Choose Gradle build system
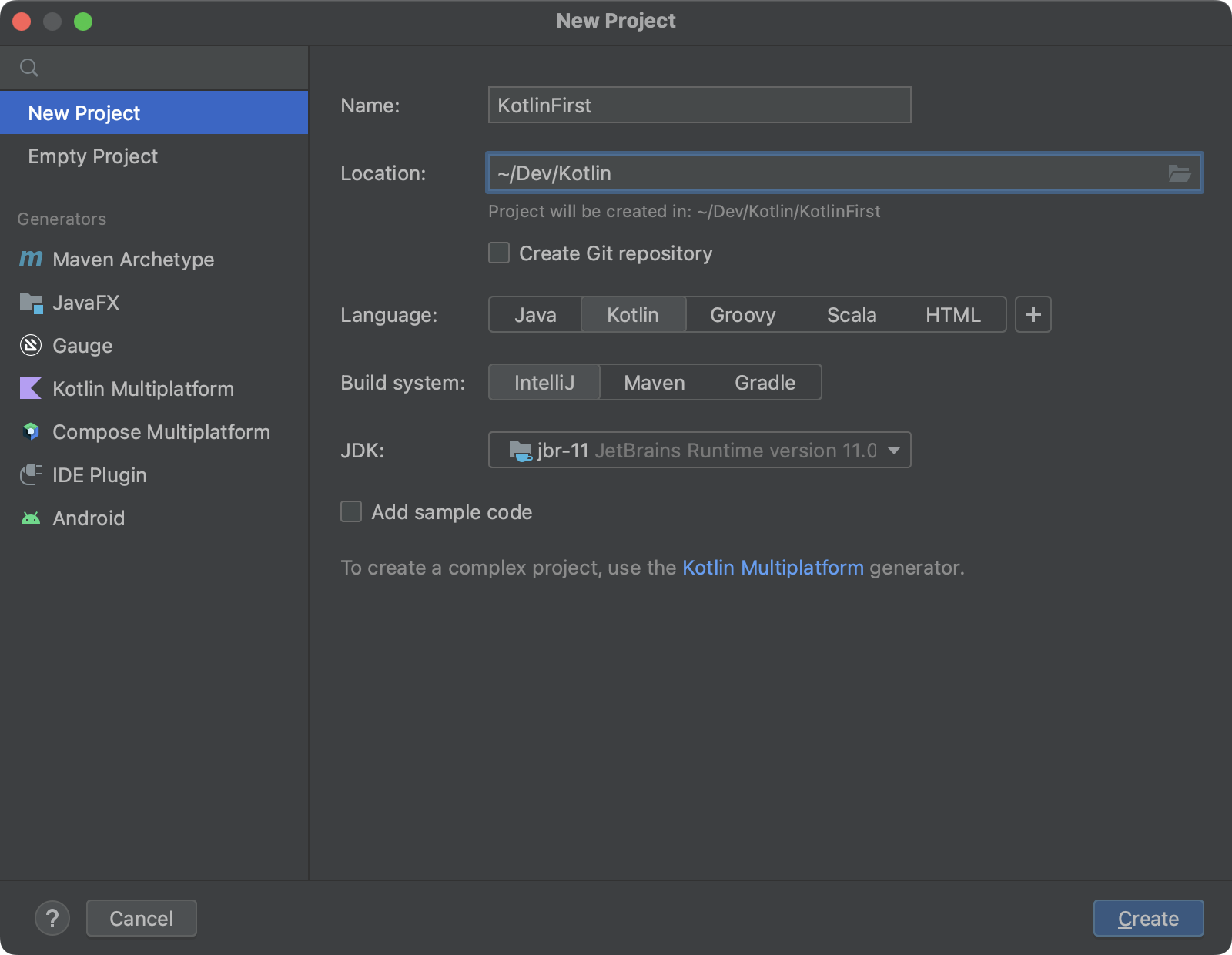Viewport: 1232px width, 955px height. click(x=765, y=382)
